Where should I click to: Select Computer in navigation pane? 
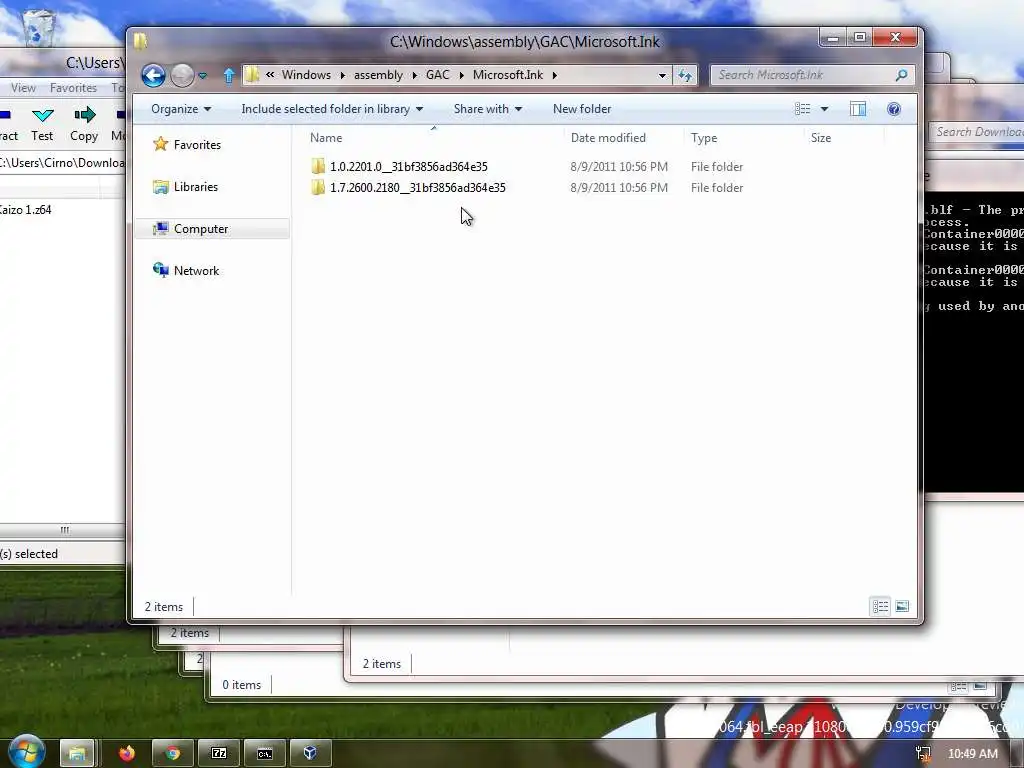[212, 229]
